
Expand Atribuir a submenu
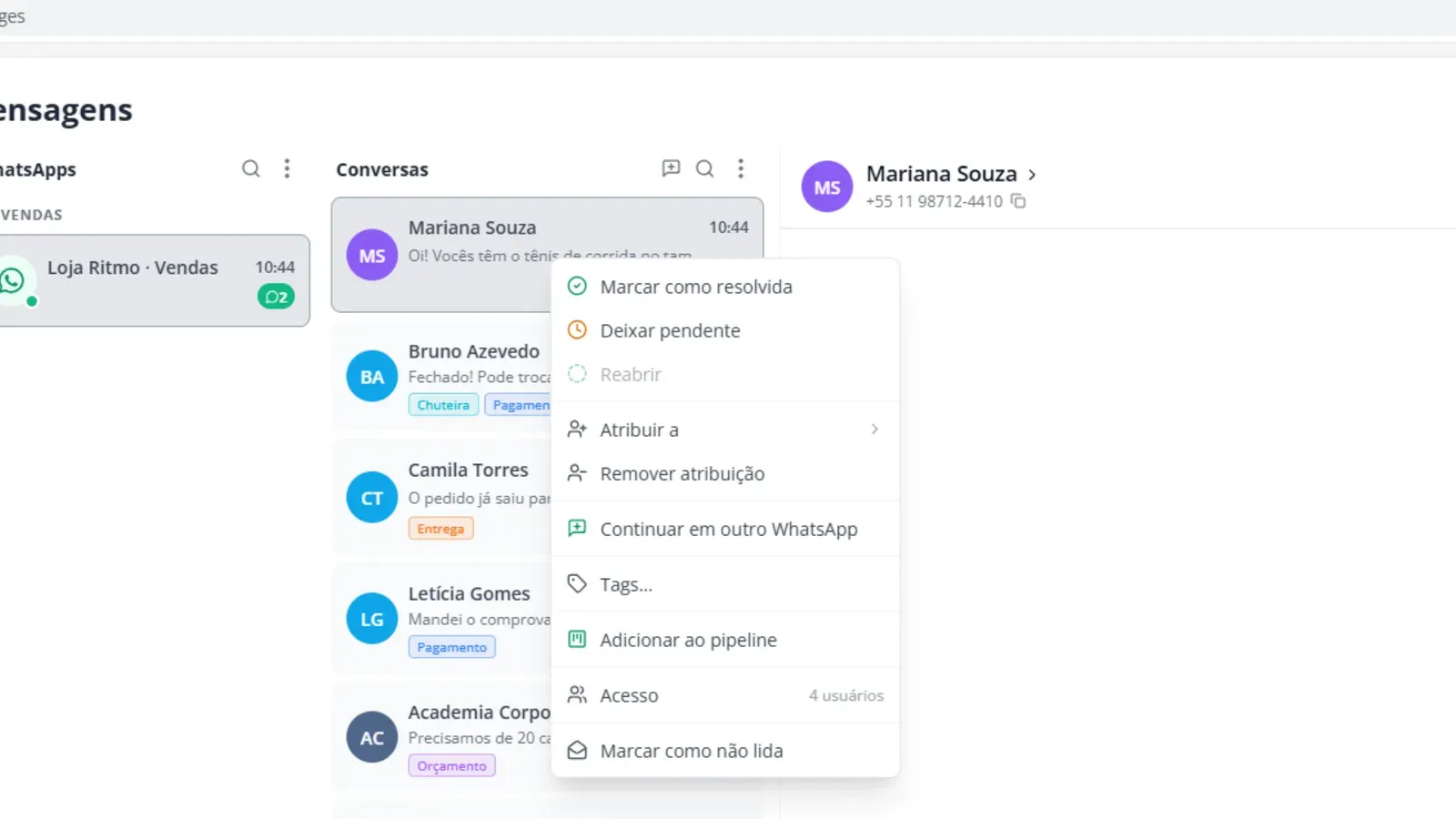click(x=725, y=430)
